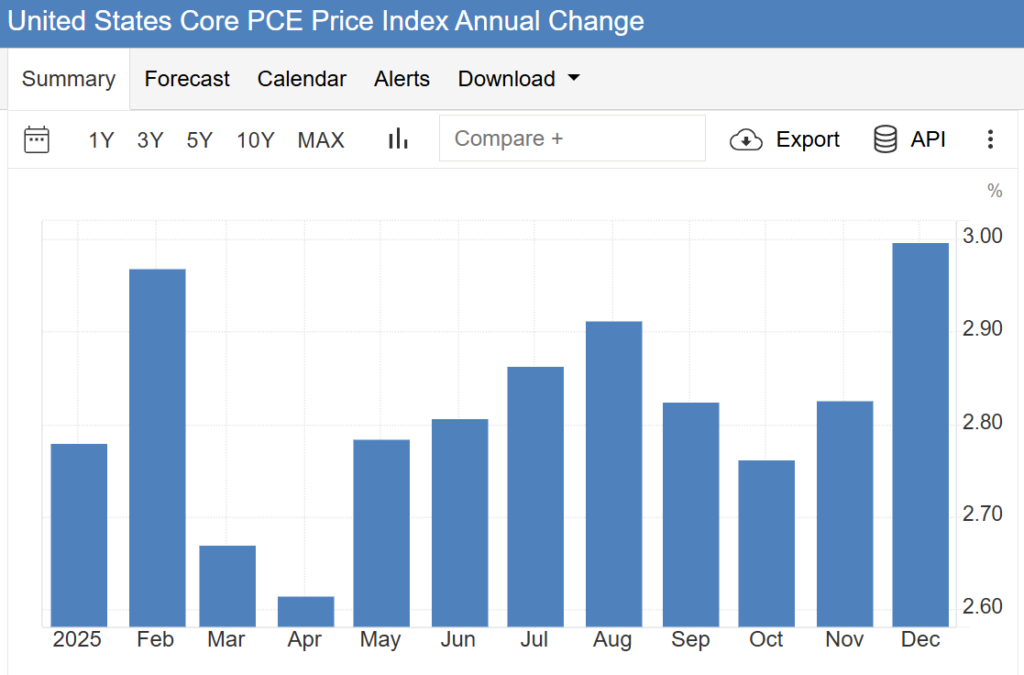Image resolution: width=1024 pixels, height=675 pixels.
Task: Open the three-dot more options menu
Action: coord(990,139)
